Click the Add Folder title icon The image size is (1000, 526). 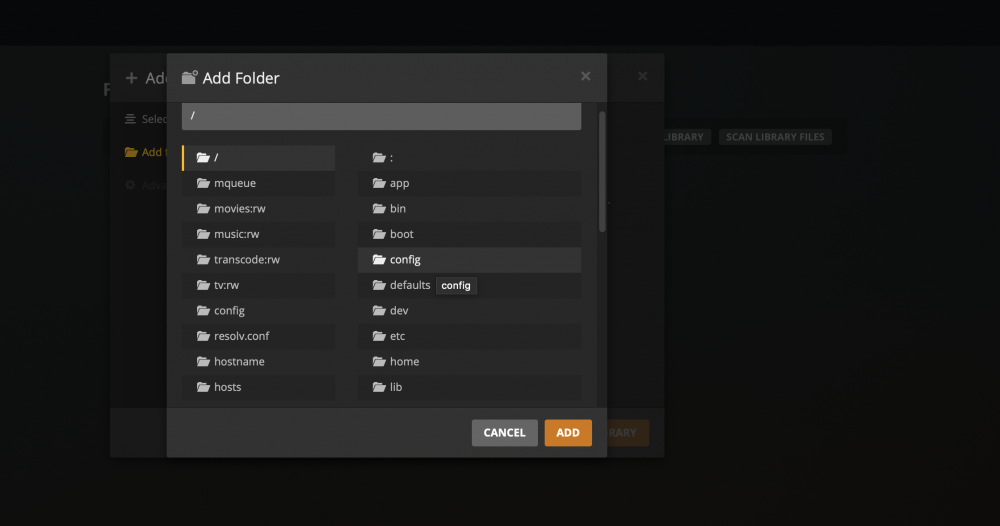[x=189, y=77]
